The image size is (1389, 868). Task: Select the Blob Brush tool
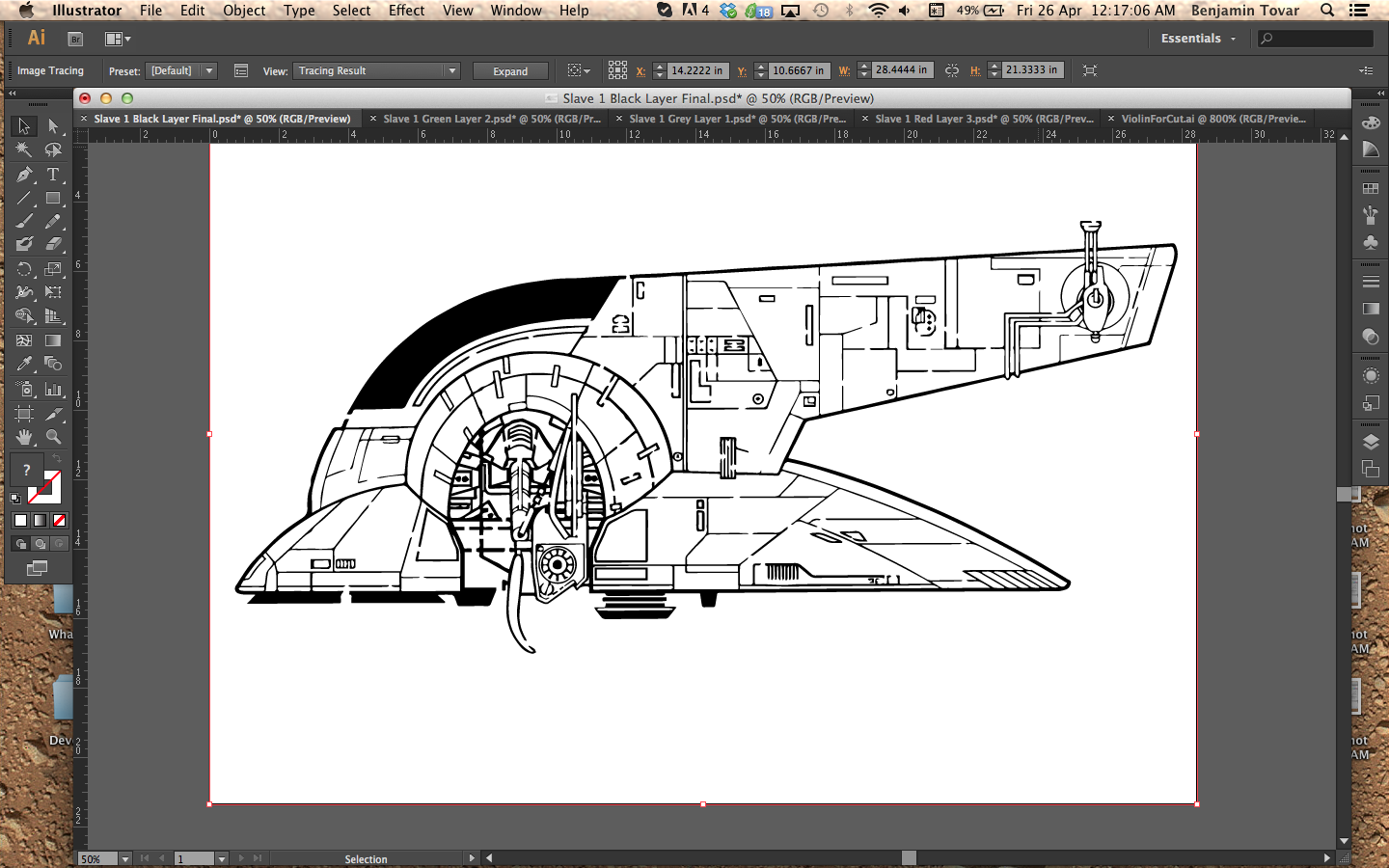point(24,244)
